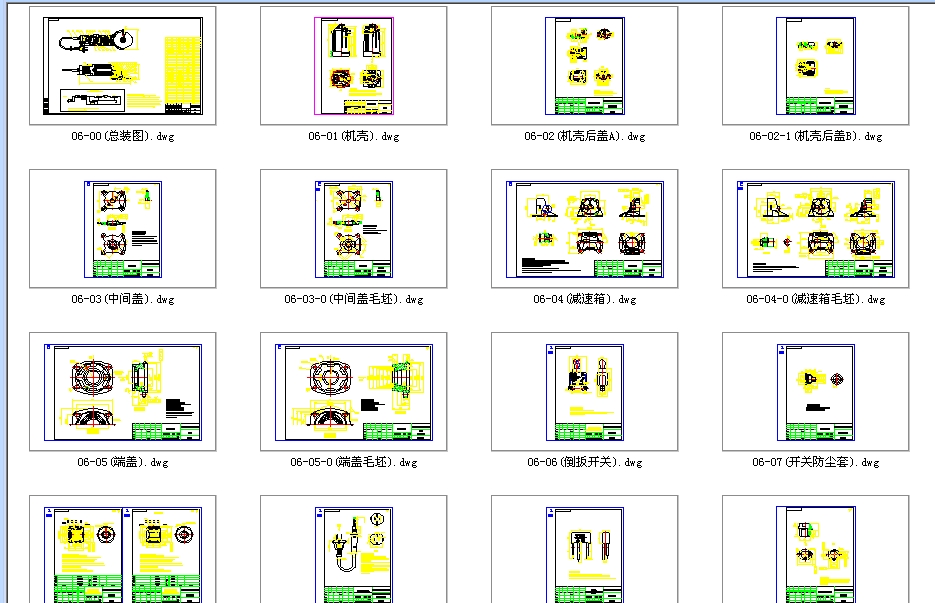
Task: Click file name 06-06 (倒扳开关).dwg
Action: tap(584, 462)
